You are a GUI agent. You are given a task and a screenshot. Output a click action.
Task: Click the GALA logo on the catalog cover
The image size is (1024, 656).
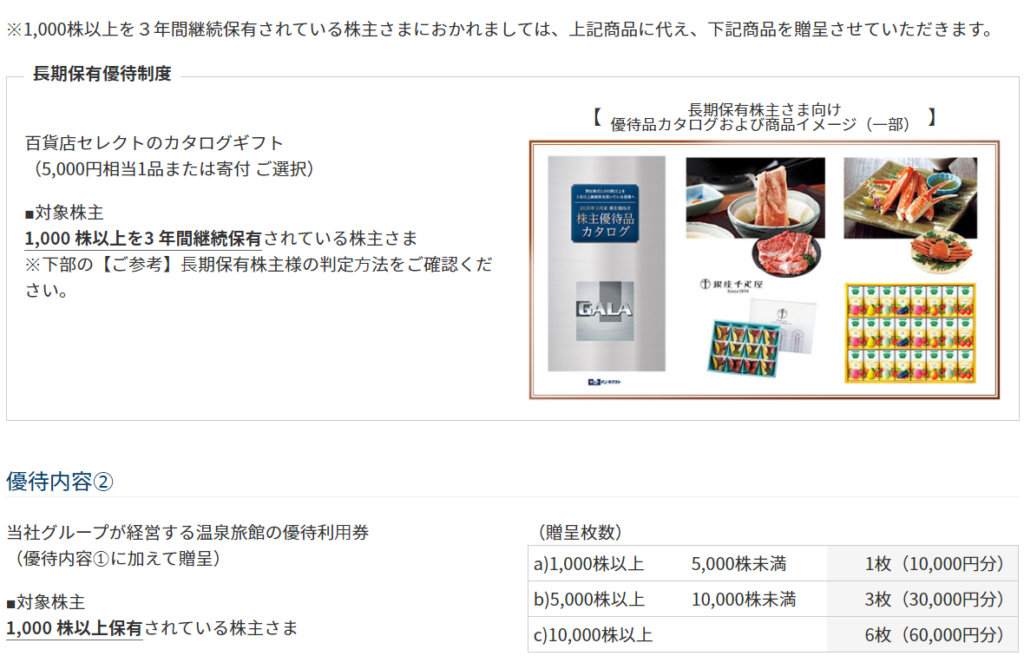(605, 311)
